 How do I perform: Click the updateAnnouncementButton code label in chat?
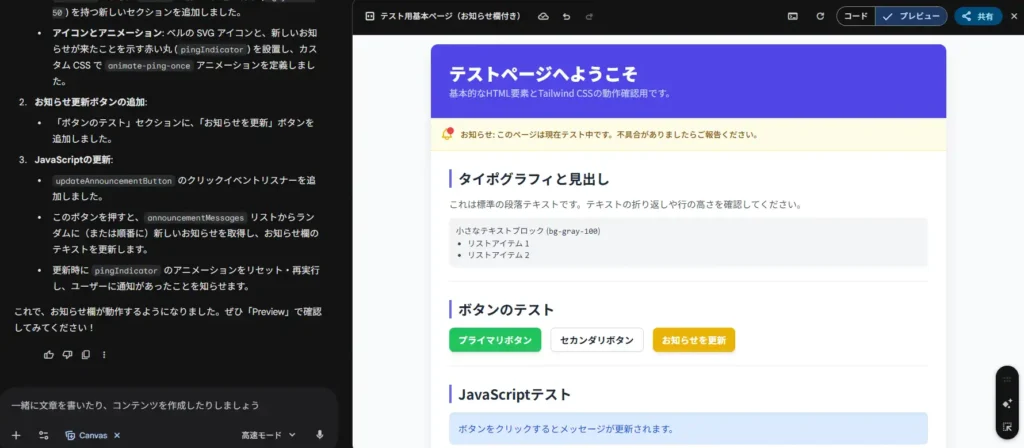click(x=114, y=181)
